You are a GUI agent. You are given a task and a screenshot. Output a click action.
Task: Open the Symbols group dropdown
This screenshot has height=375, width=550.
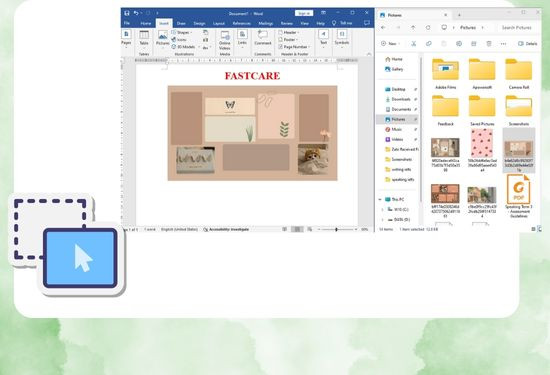[342, 39]
